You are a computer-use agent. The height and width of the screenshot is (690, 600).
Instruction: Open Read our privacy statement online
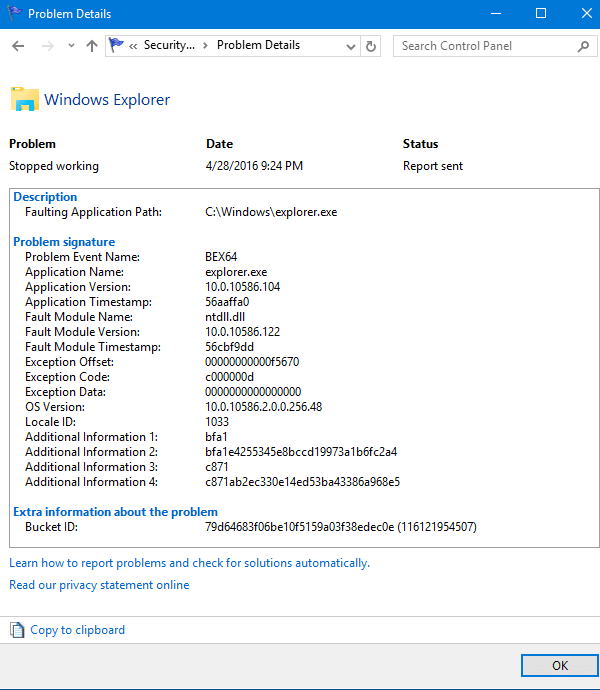pos(99,585)
